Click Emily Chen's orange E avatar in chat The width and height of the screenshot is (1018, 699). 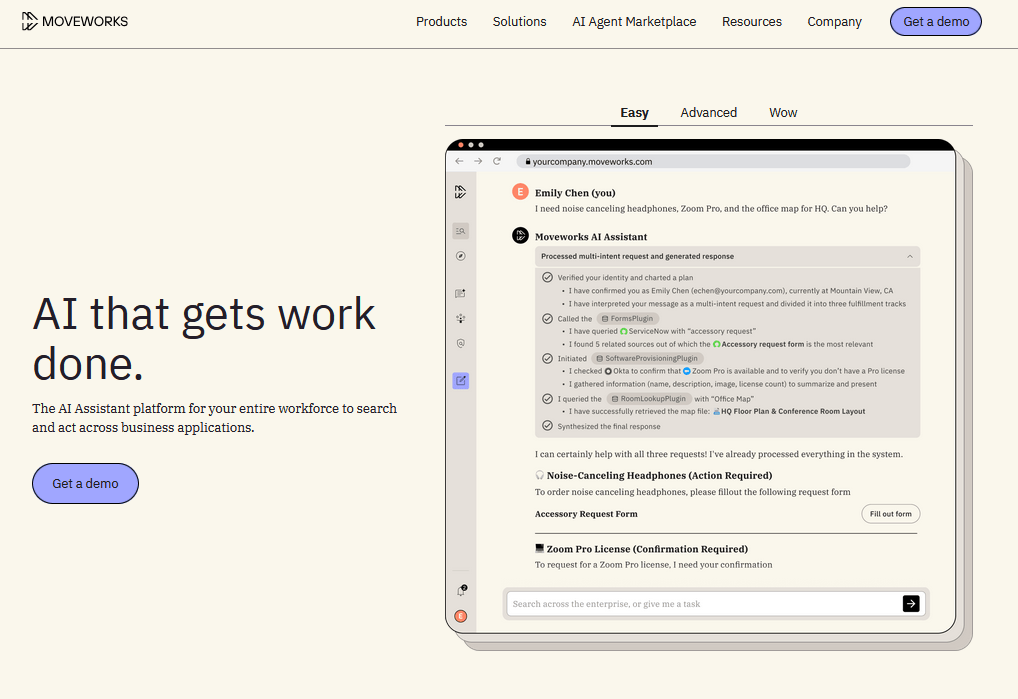tap(520, 191)
